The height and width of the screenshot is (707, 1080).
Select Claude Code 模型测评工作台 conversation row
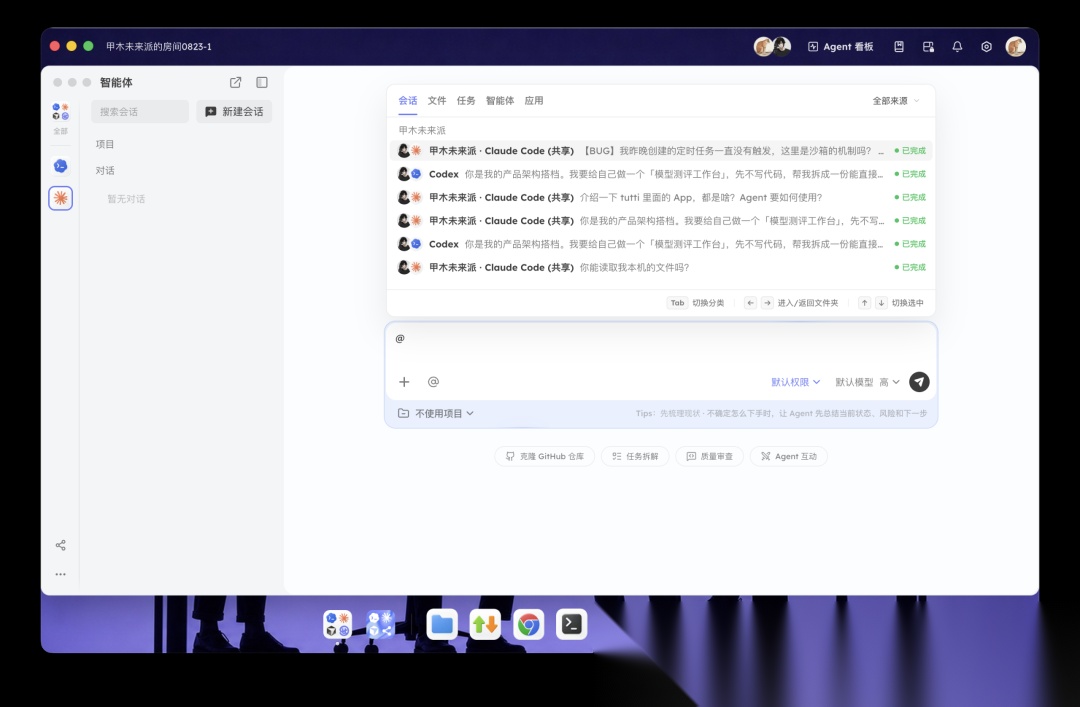pos(661,221)
